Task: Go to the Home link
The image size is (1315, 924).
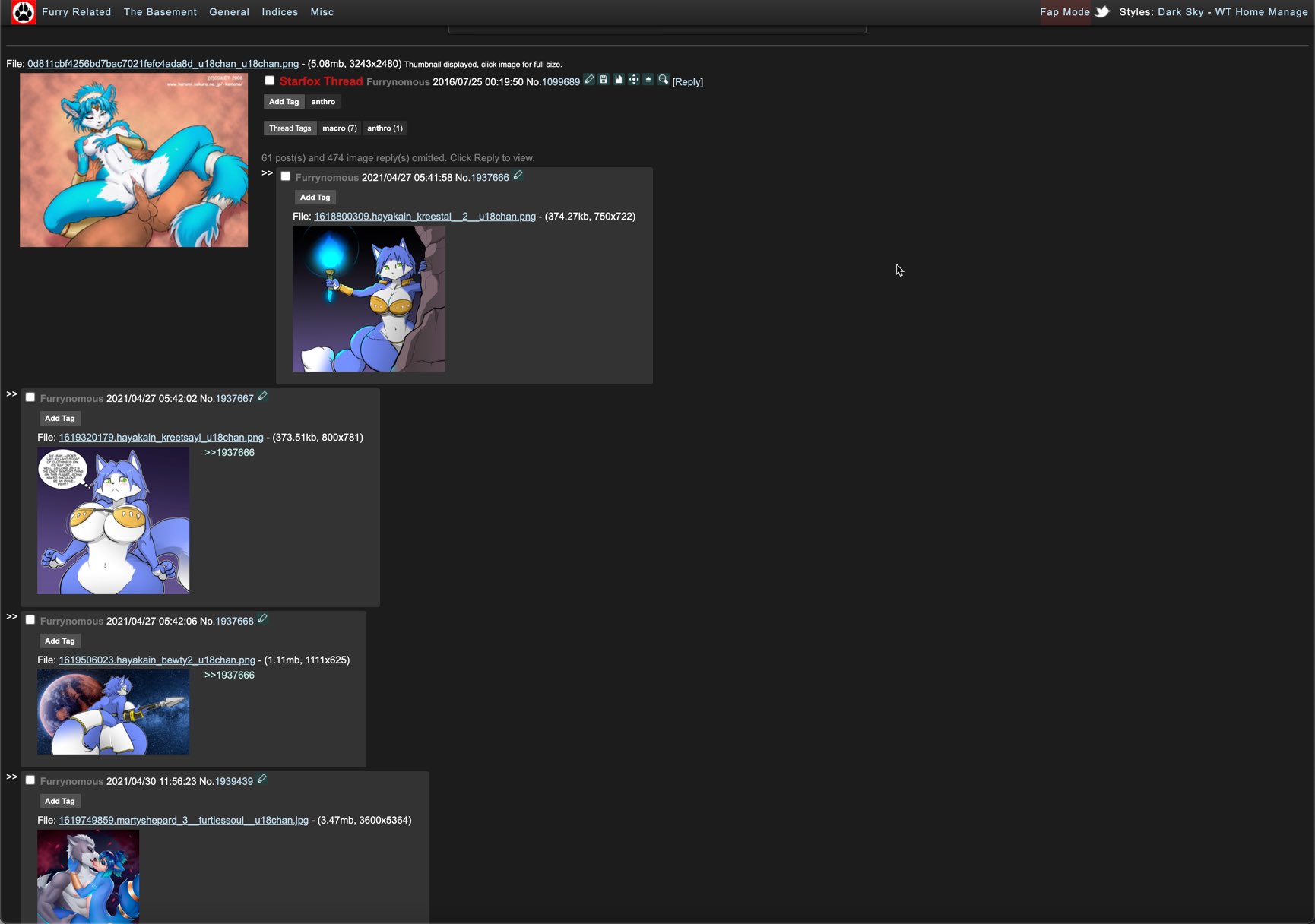Action: tap(1250, 12)
